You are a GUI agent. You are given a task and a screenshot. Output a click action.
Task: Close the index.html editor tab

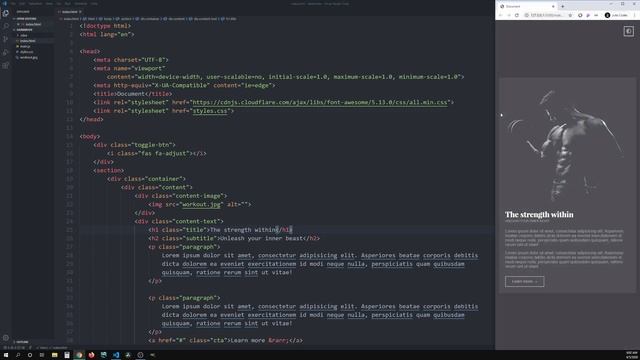click(80, 12)
